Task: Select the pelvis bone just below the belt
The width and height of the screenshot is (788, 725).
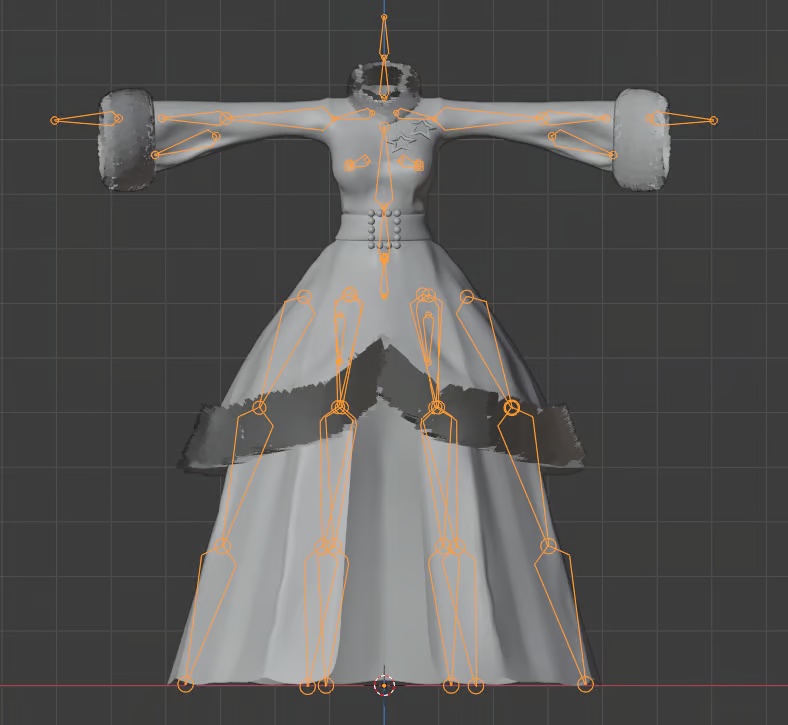Action: coord(384,276)
